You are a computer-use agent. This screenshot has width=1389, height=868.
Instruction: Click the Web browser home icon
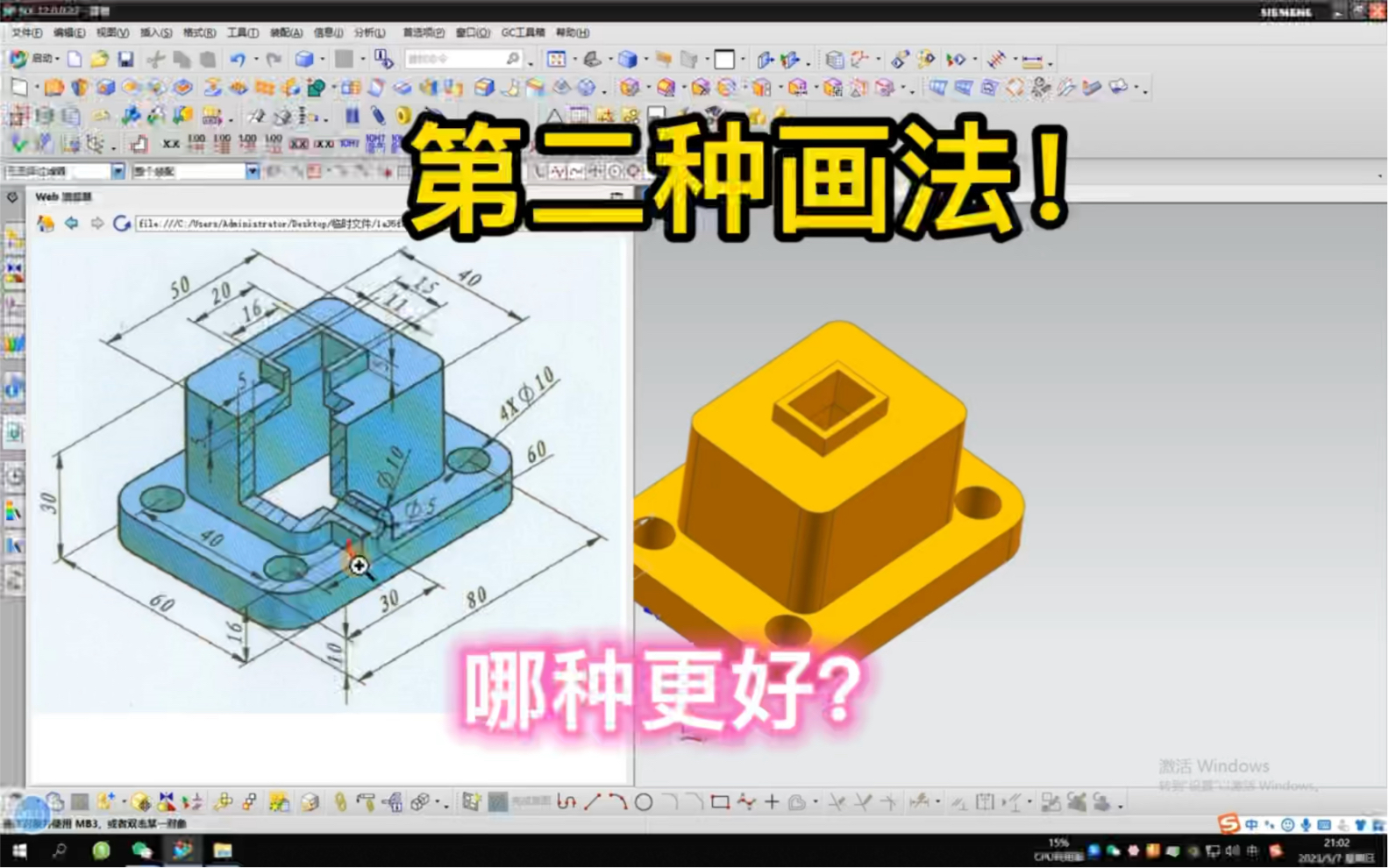coord(46,224)
